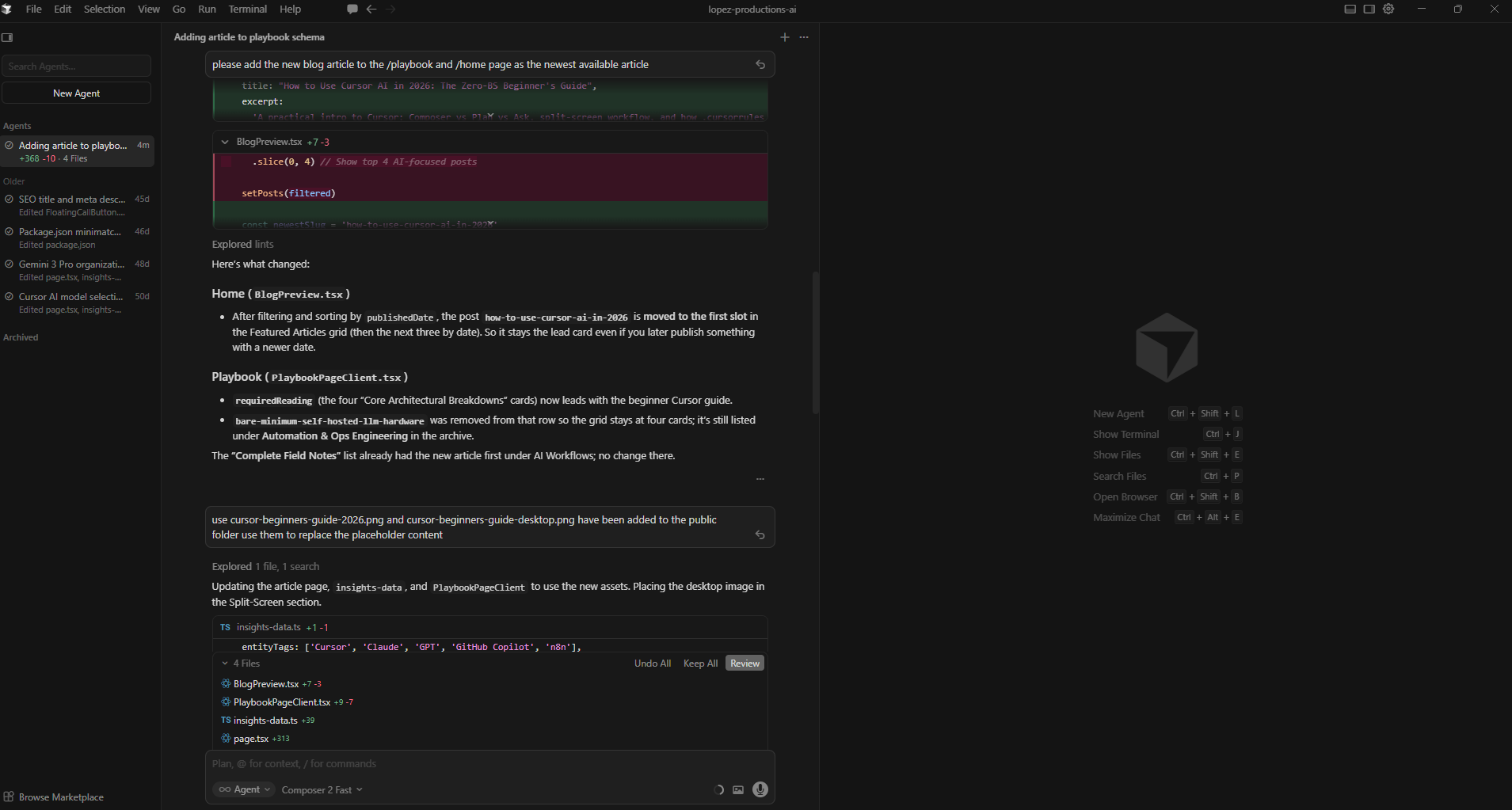The height and width of the screenshot is (810, 1512).
Task: Expand the truncated excerpt diff chevron
Action: 490,116
